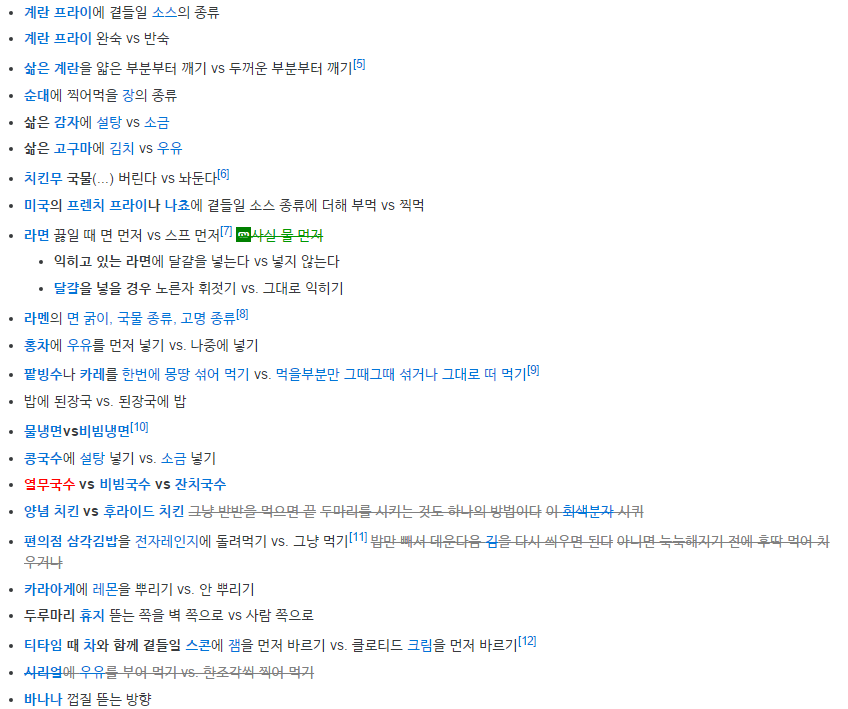Open the 후라이드 치킨 link

[144, 511]
